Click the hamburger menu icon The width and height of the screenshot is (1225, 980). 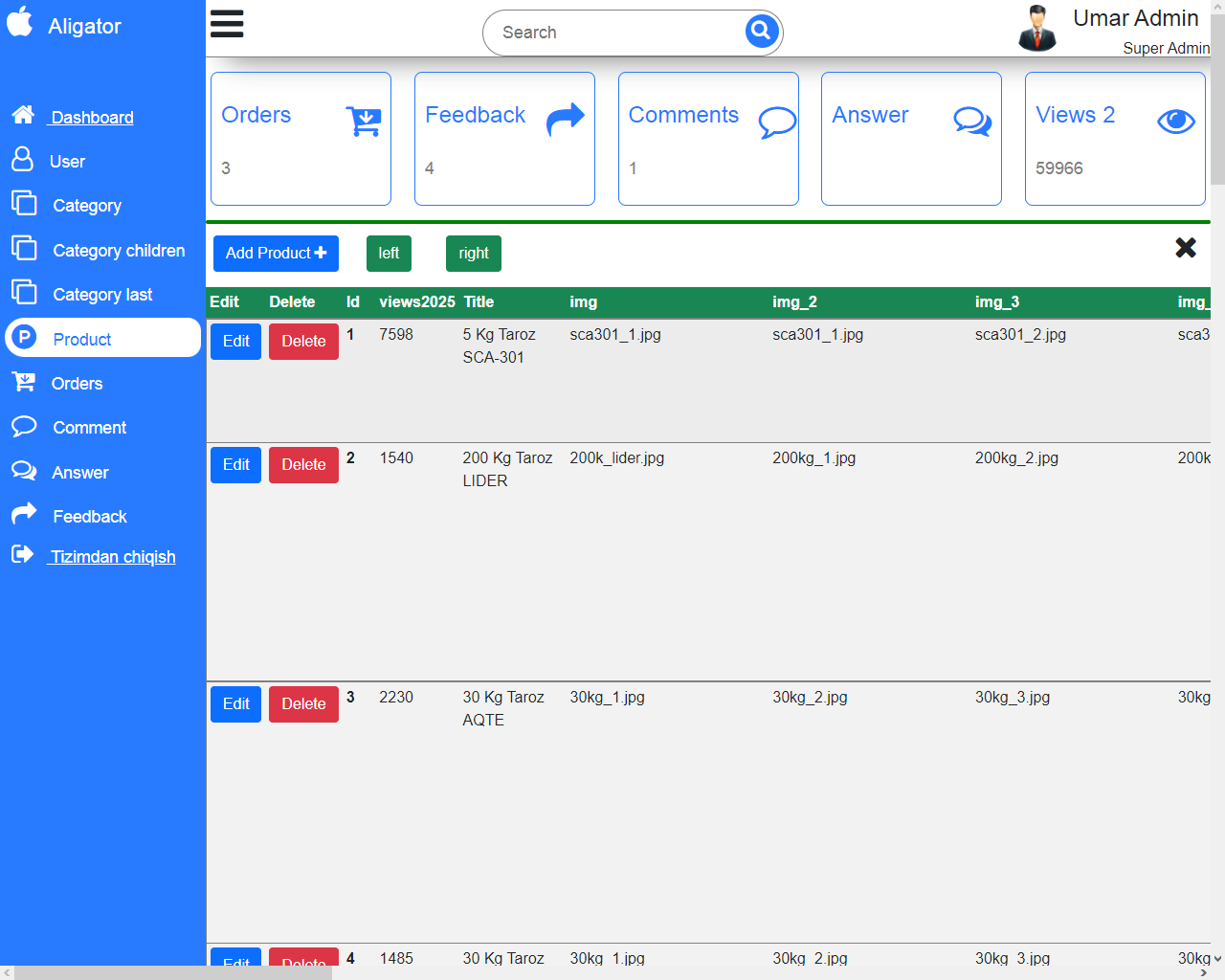coord(227,24)
